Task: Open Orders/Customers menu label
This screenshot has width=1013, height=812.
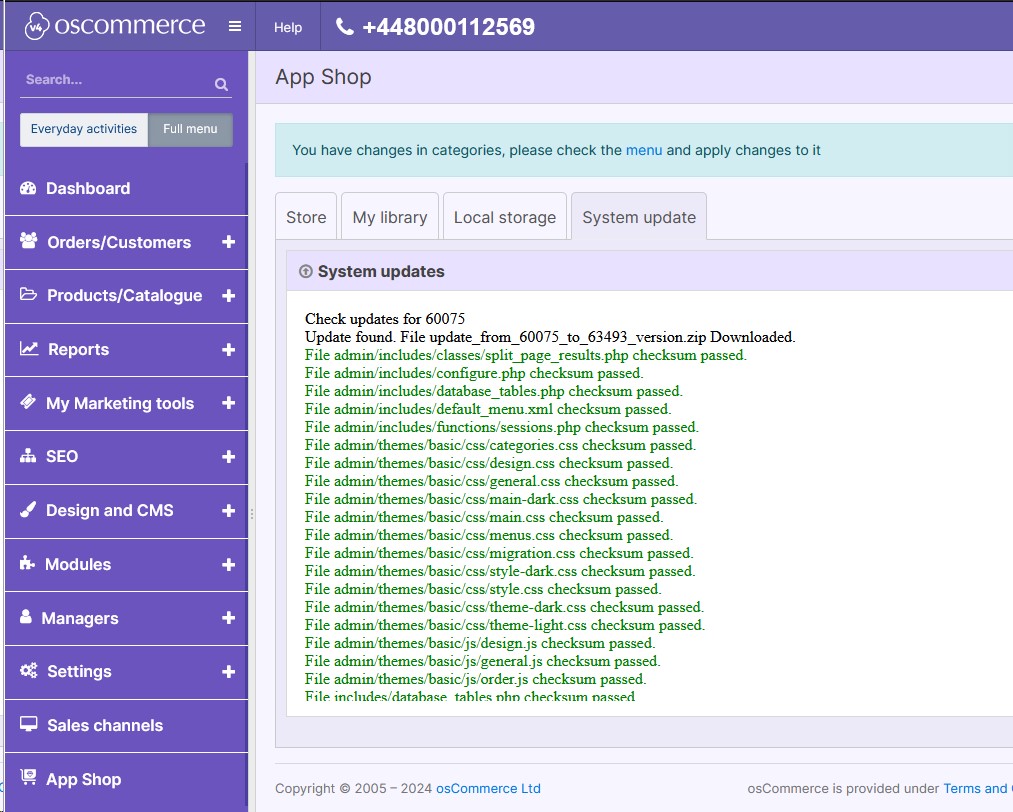Action: 119,242
